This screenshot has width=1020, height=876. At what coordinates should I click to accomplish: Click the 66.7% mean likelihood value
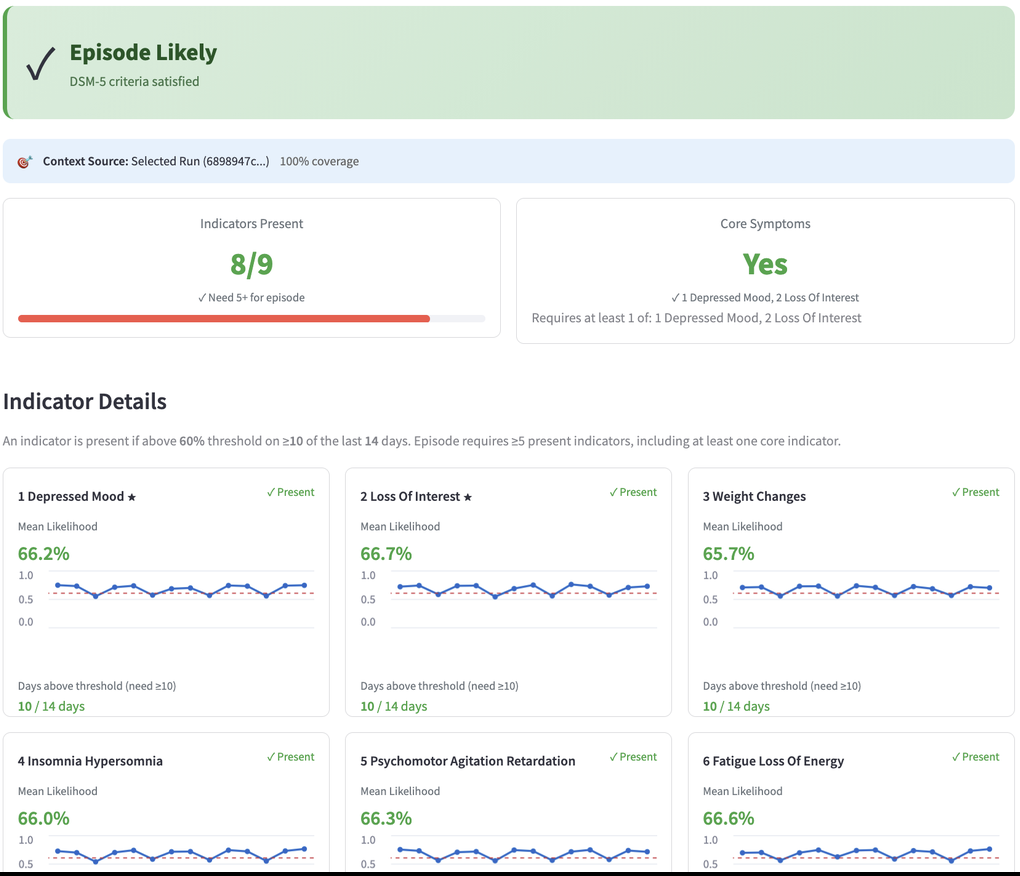(x=386, y=554)
